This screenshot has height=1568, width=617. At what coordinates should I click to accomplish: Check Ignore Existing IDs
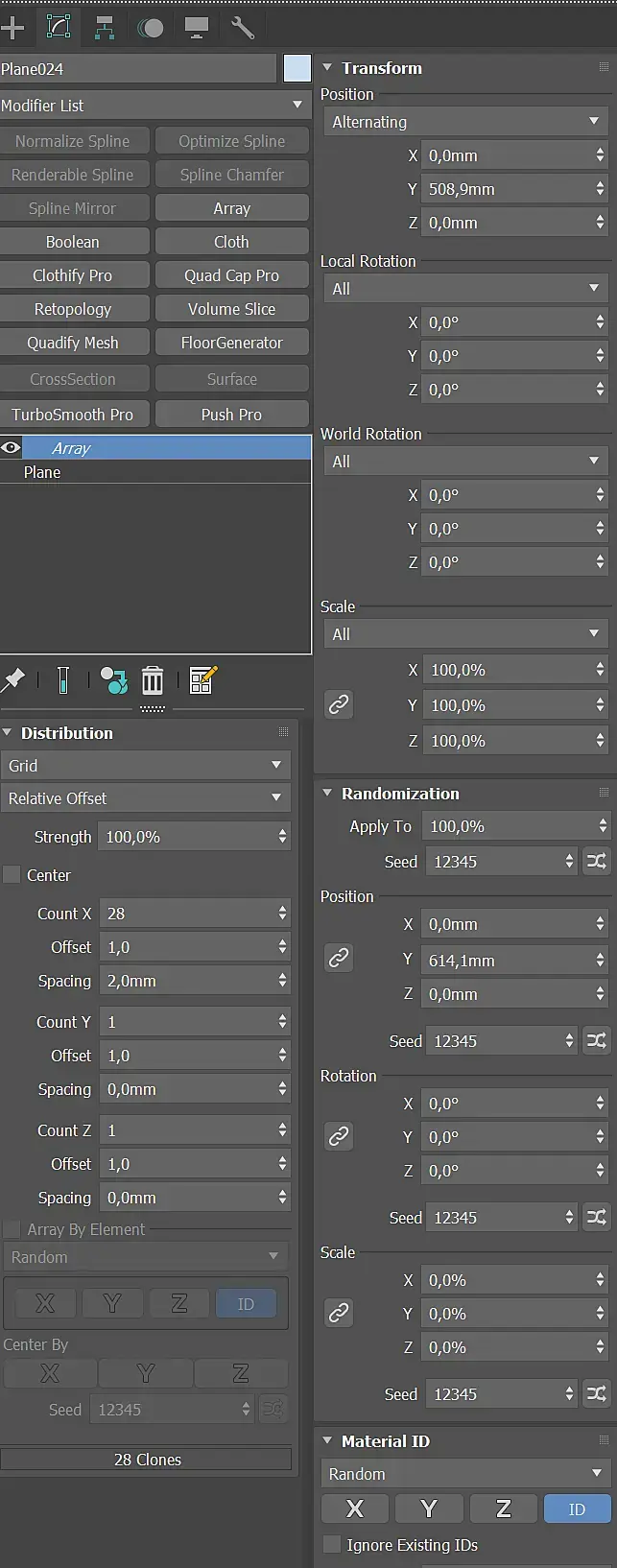tap(332, 1545)
